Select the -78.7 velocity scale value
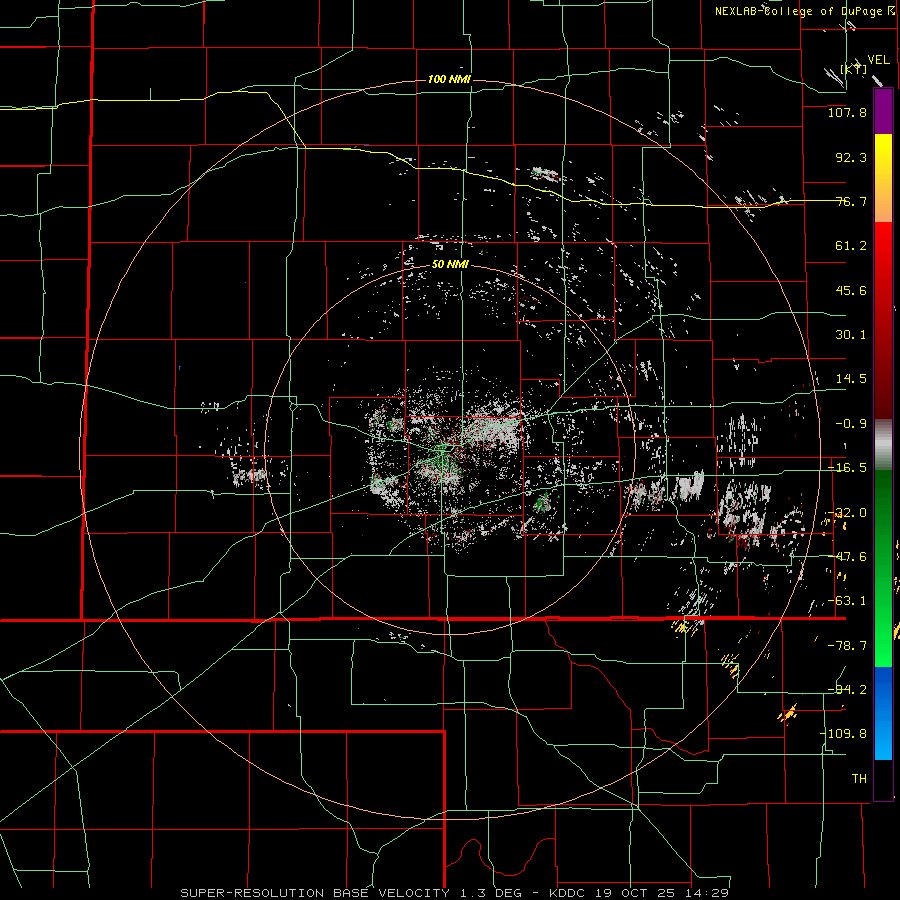The width and height of the screenshot is (900, 900). coord(847,646)
